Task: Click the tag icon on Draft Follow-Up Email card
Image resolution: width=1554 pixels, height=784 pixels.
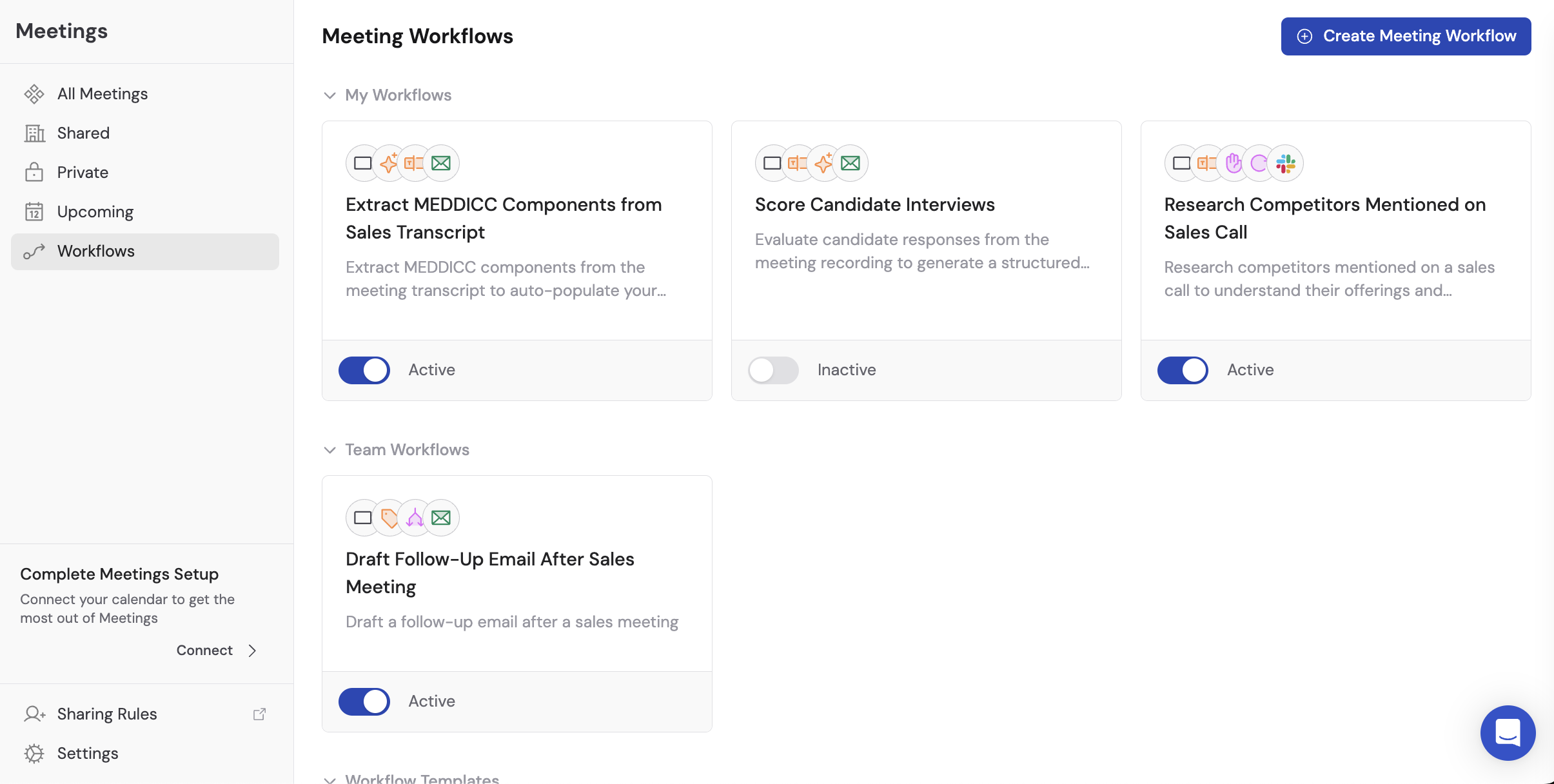Action: pos(389,517)
